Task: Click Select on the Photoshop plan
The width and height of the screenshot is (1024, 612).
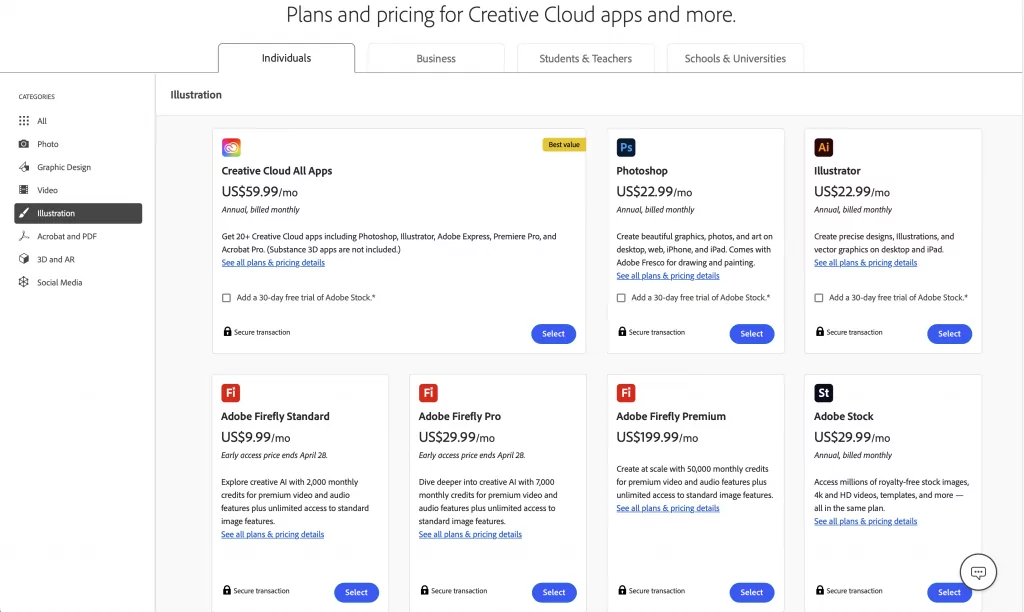Action: click(x=751, y=333)
